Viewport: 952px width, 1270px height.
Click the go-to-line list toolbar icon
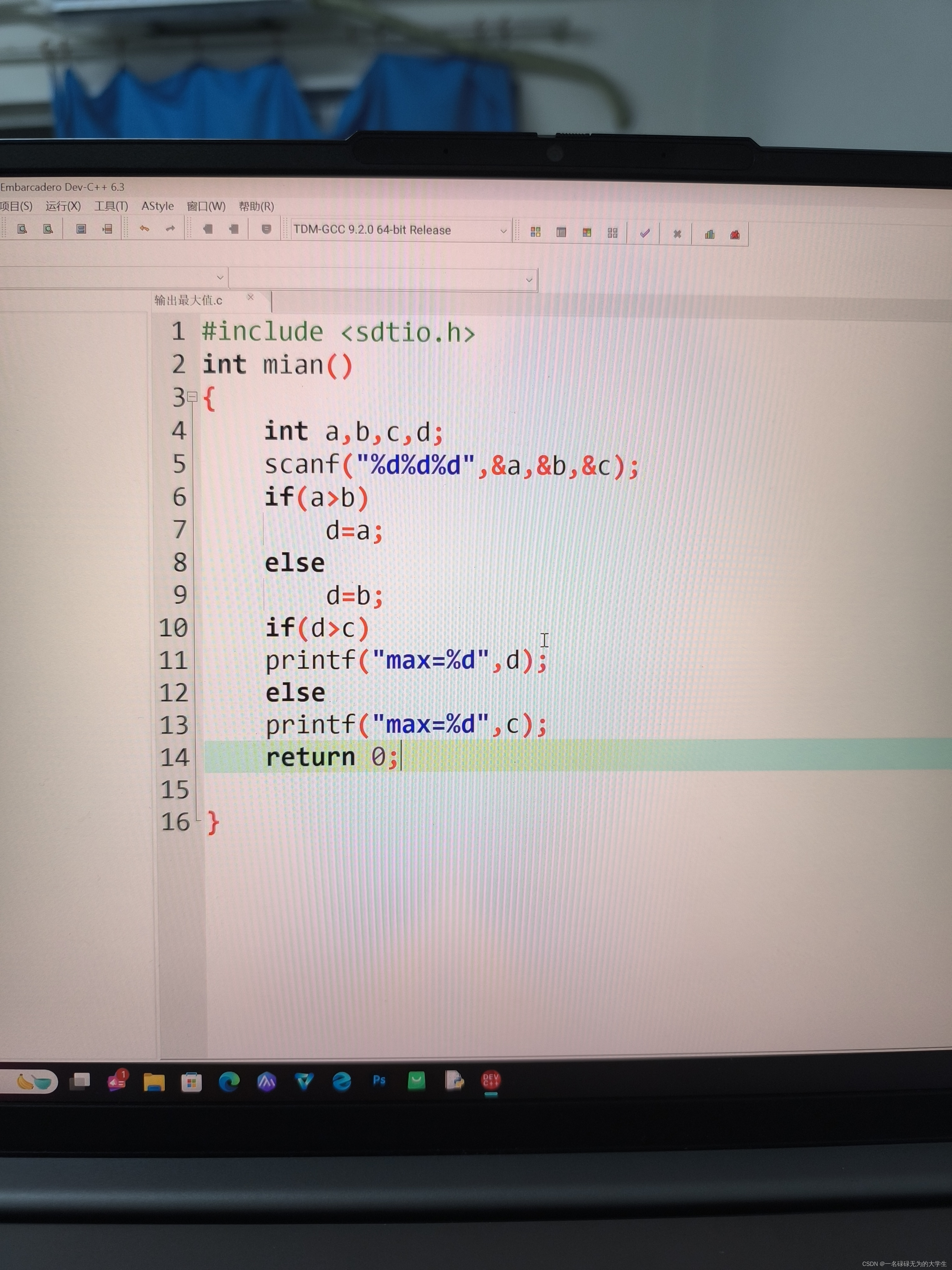(82, 229)
